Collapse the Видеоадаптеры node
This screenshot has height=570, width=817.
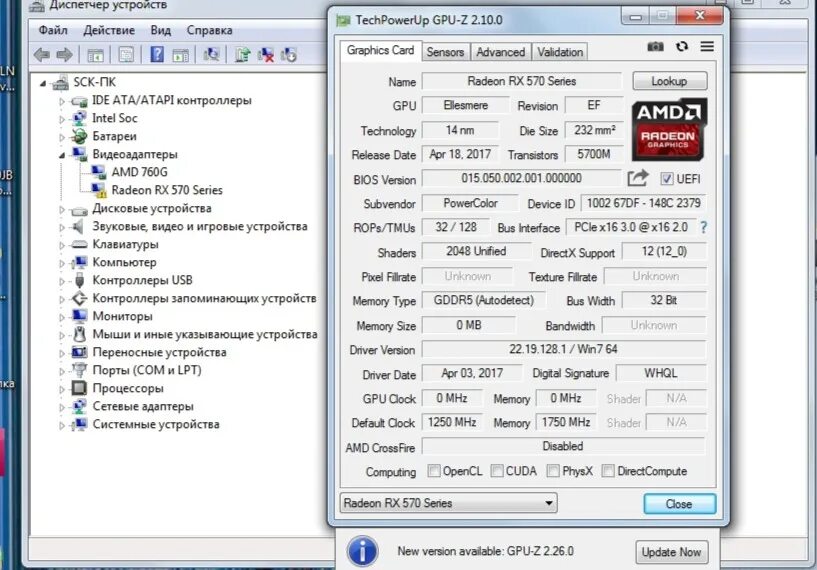tap(61, 155)
